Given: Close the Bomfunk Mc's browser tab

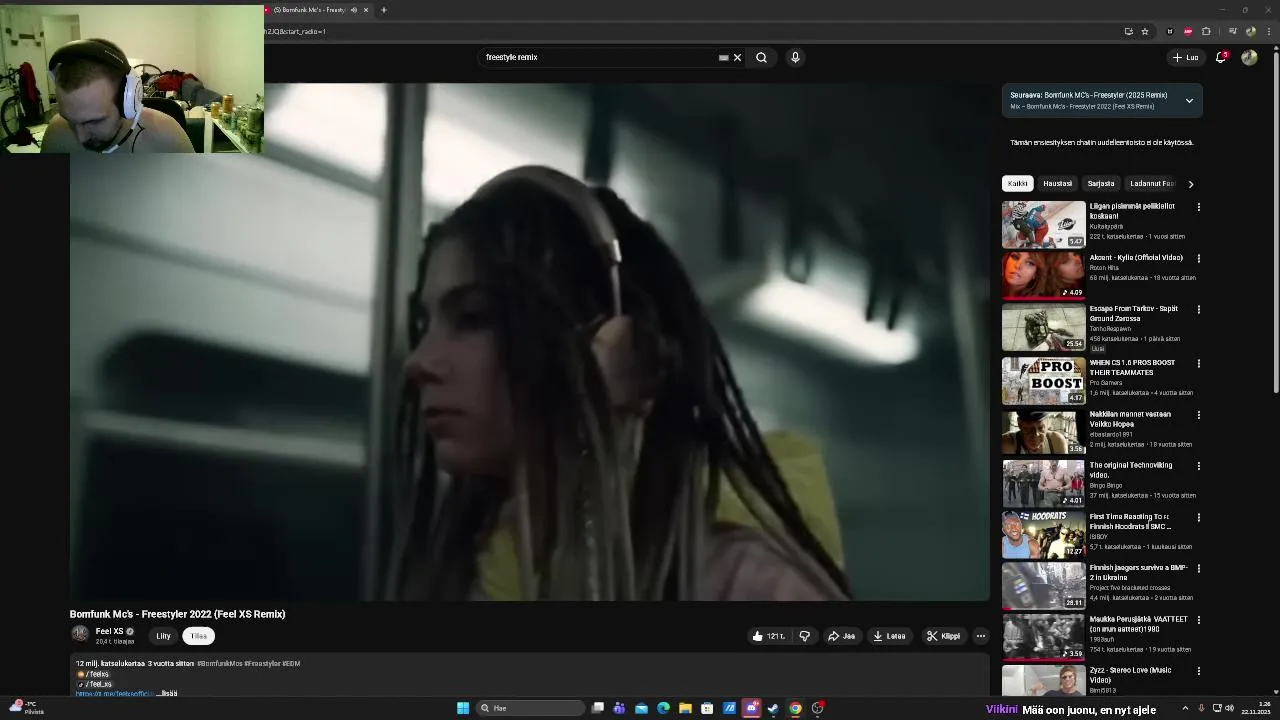Looking at the screenshot, I should (x=366, y=10).
